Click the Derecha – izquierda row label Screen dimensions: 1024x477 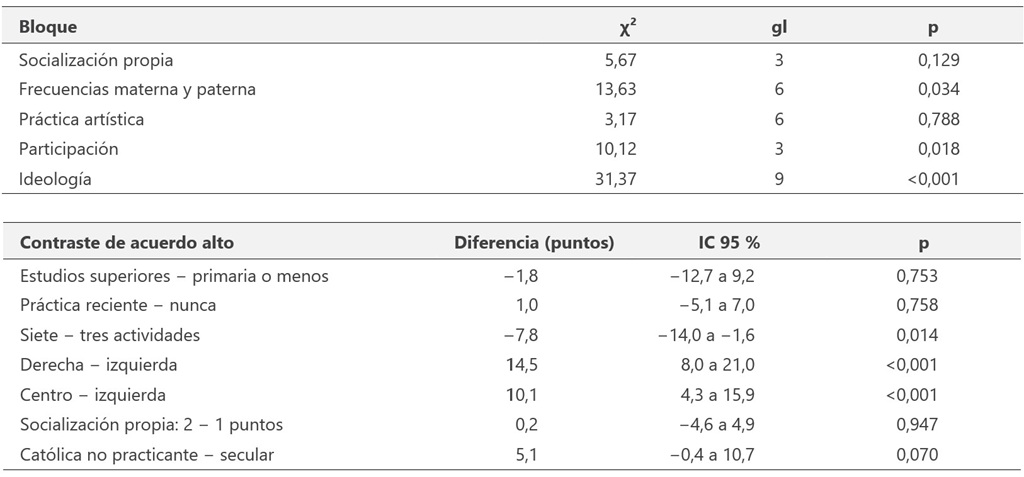[x=99, y=365]
